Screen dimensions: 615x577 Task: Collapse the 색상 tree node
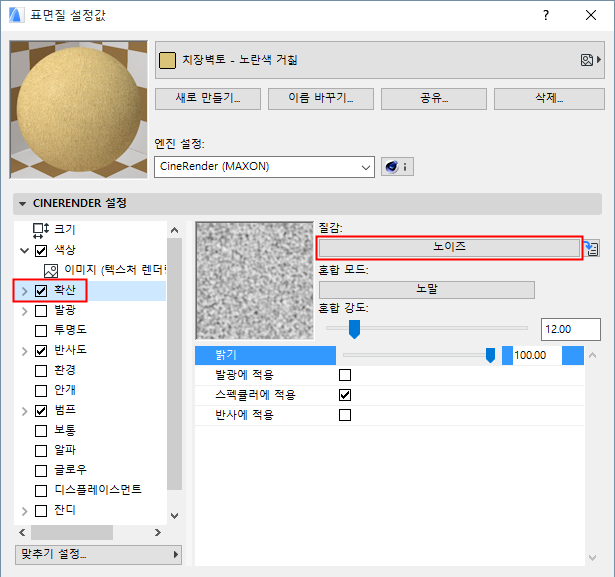pos(25,251)
